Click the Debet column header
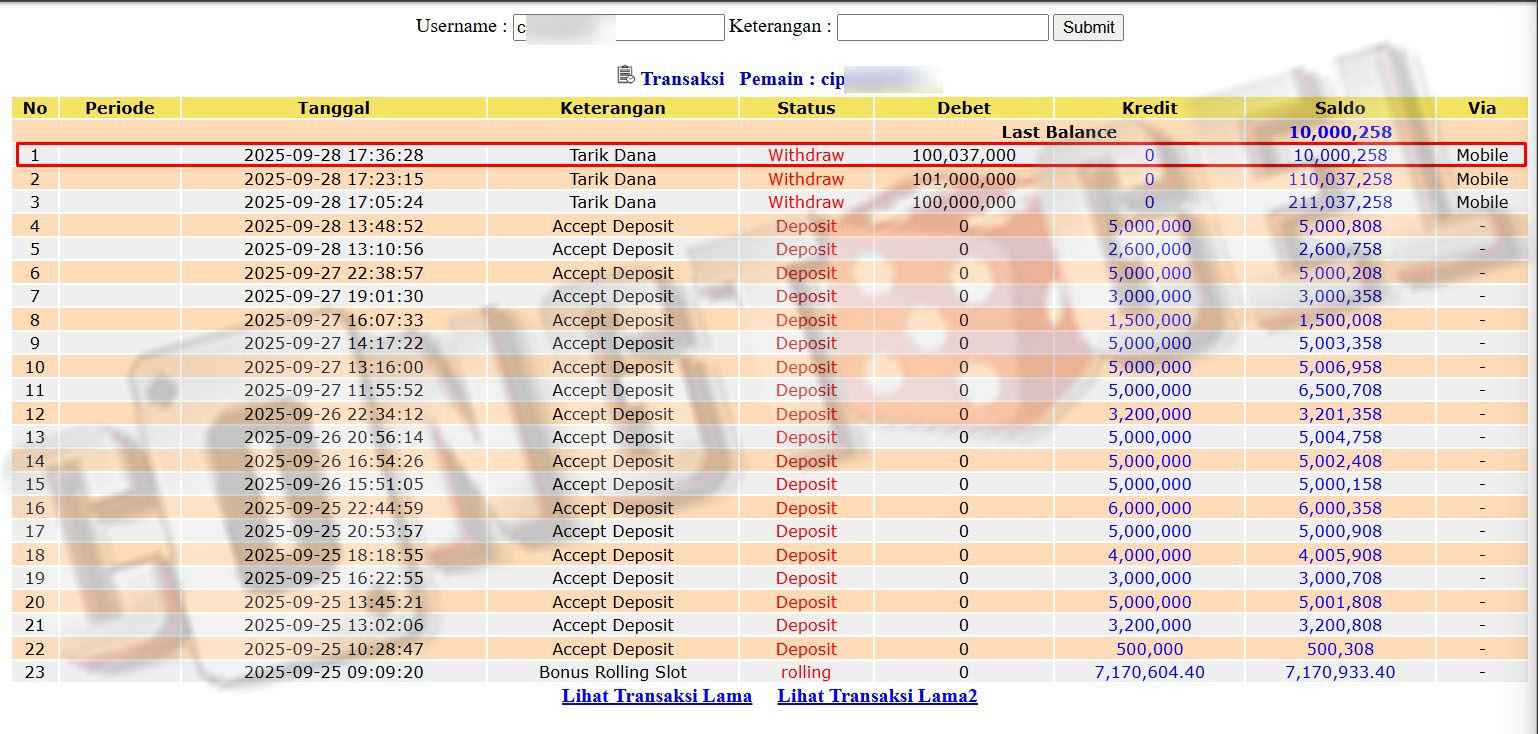This screenshot has height=734, width=1538. [x=963, y=108]
